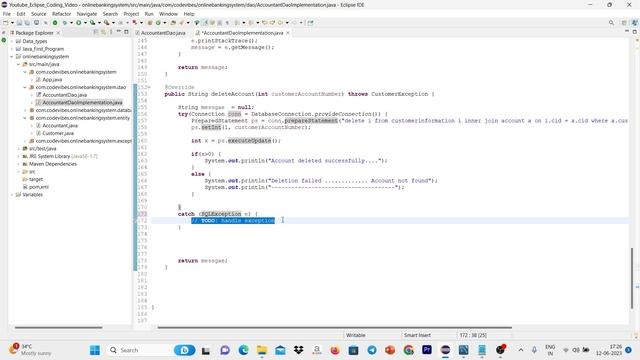Maximize the Package Explorer view
The width and height of the screenshot is (640, 360).
[126, 32]
